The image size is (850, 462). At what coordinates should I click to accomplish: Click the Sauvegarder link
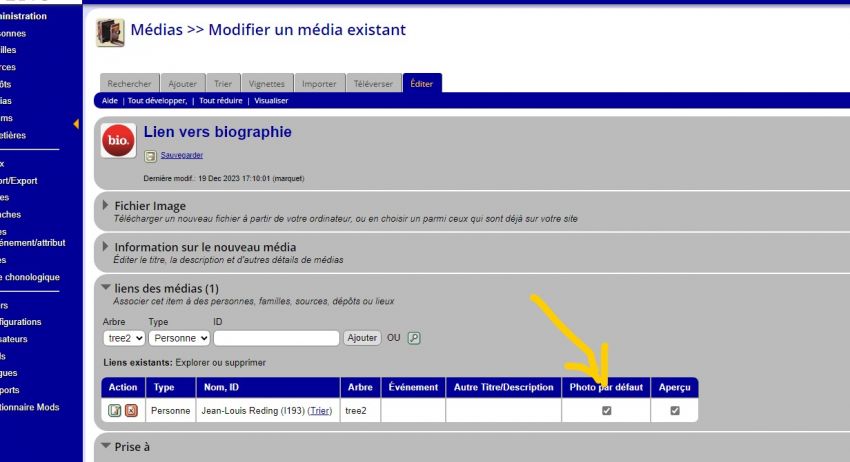pos(182,157)
